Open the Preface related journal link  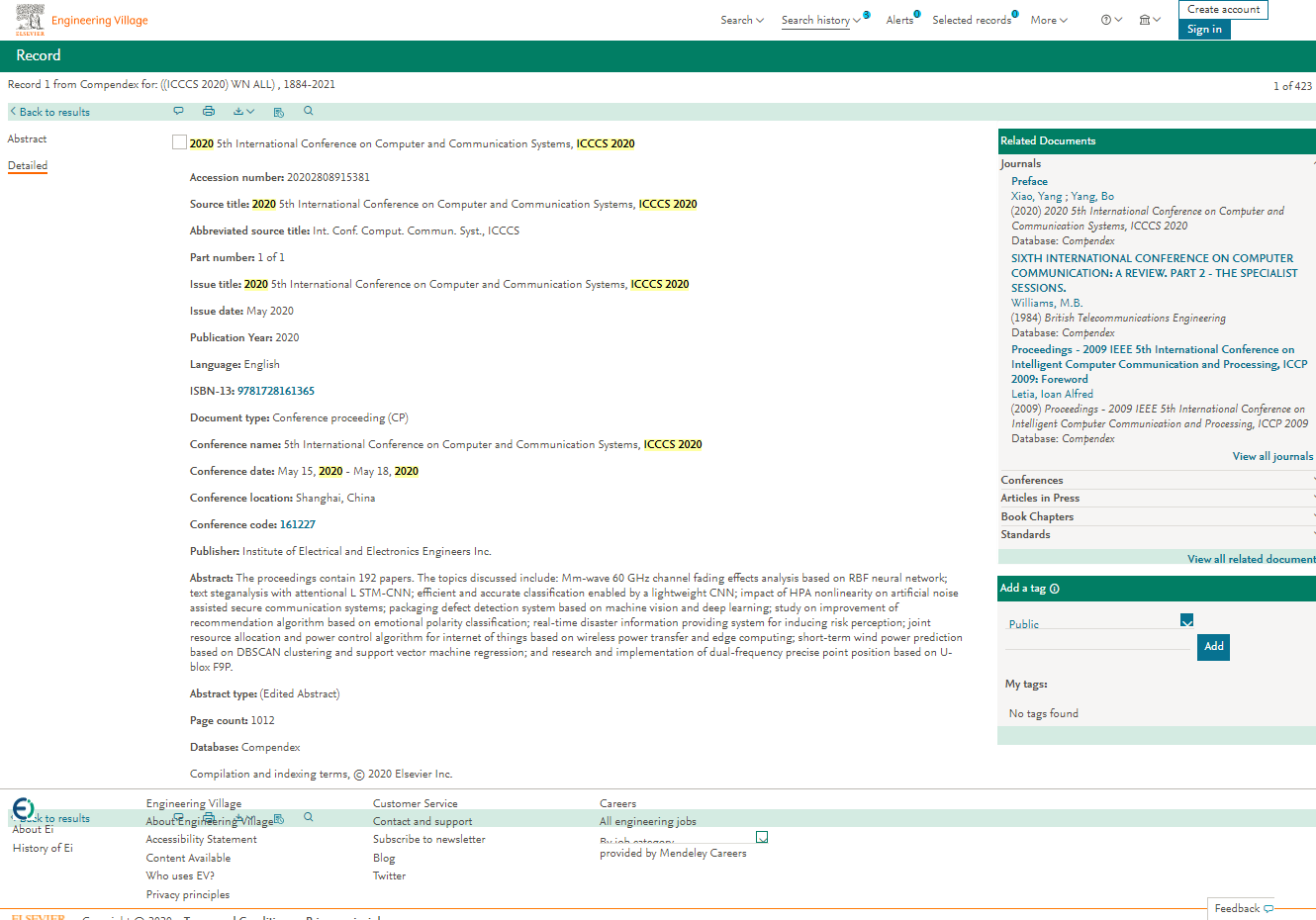pos(1029,181)
